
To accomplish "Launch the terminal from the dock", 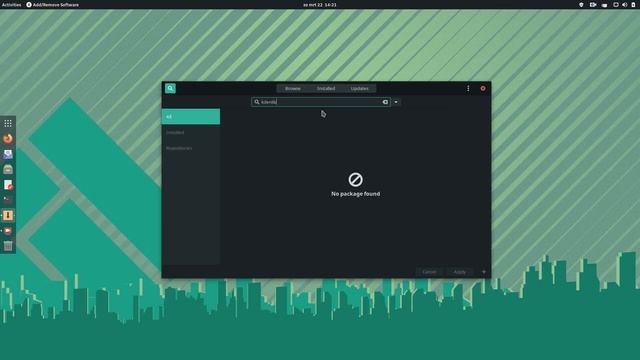I will coord(8,200).
